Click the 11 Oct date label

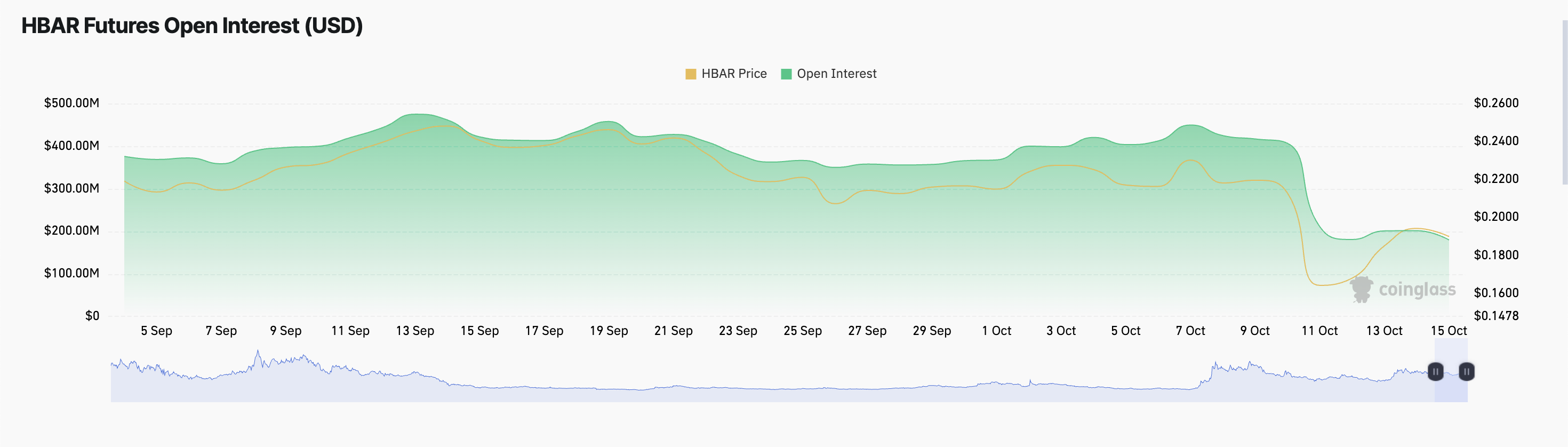(x=1319, y=331)
